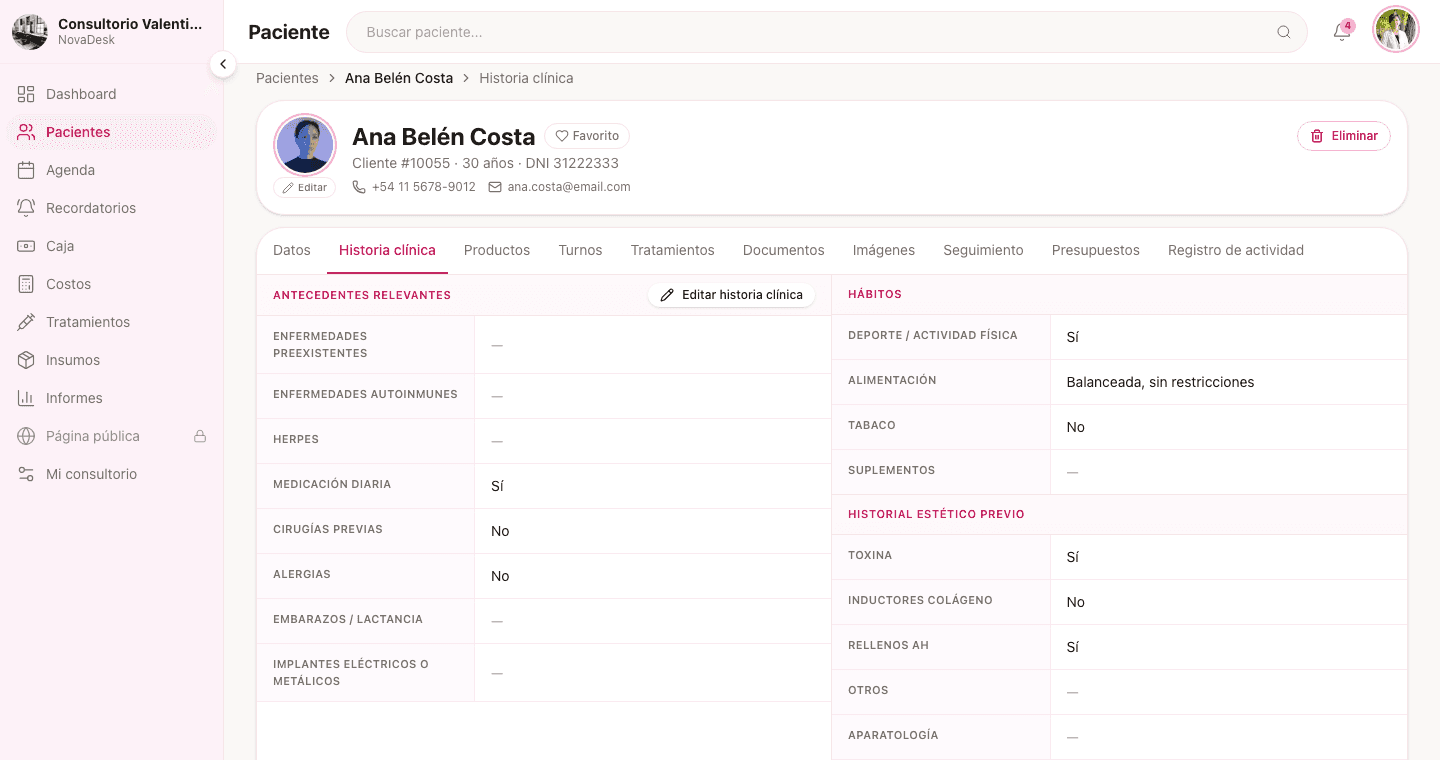Collapse the sidebar with the chevron button
This screenshot has width=1440, height=760.
tap(223, 64)
